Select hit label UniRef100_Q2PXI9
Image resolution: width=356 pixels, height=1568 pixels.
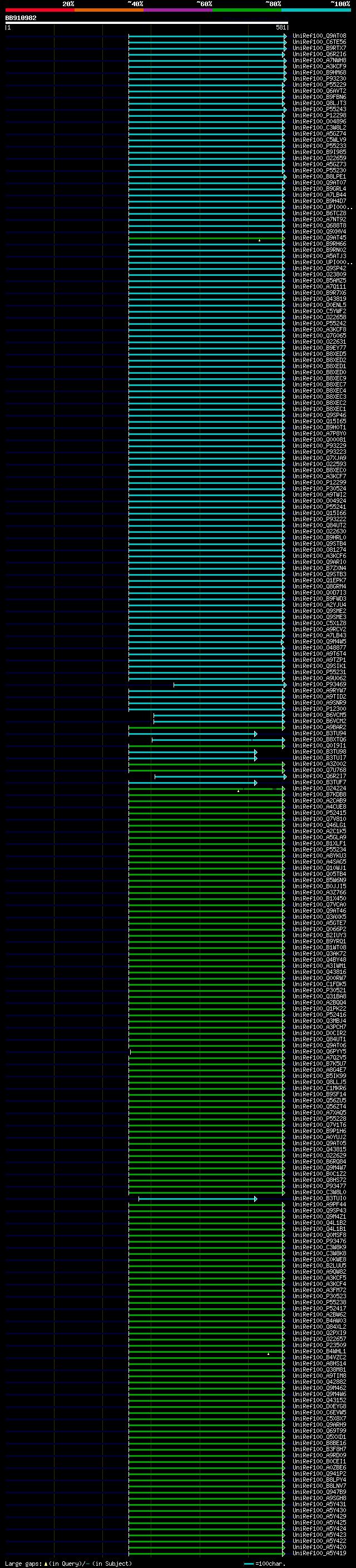319,1334
